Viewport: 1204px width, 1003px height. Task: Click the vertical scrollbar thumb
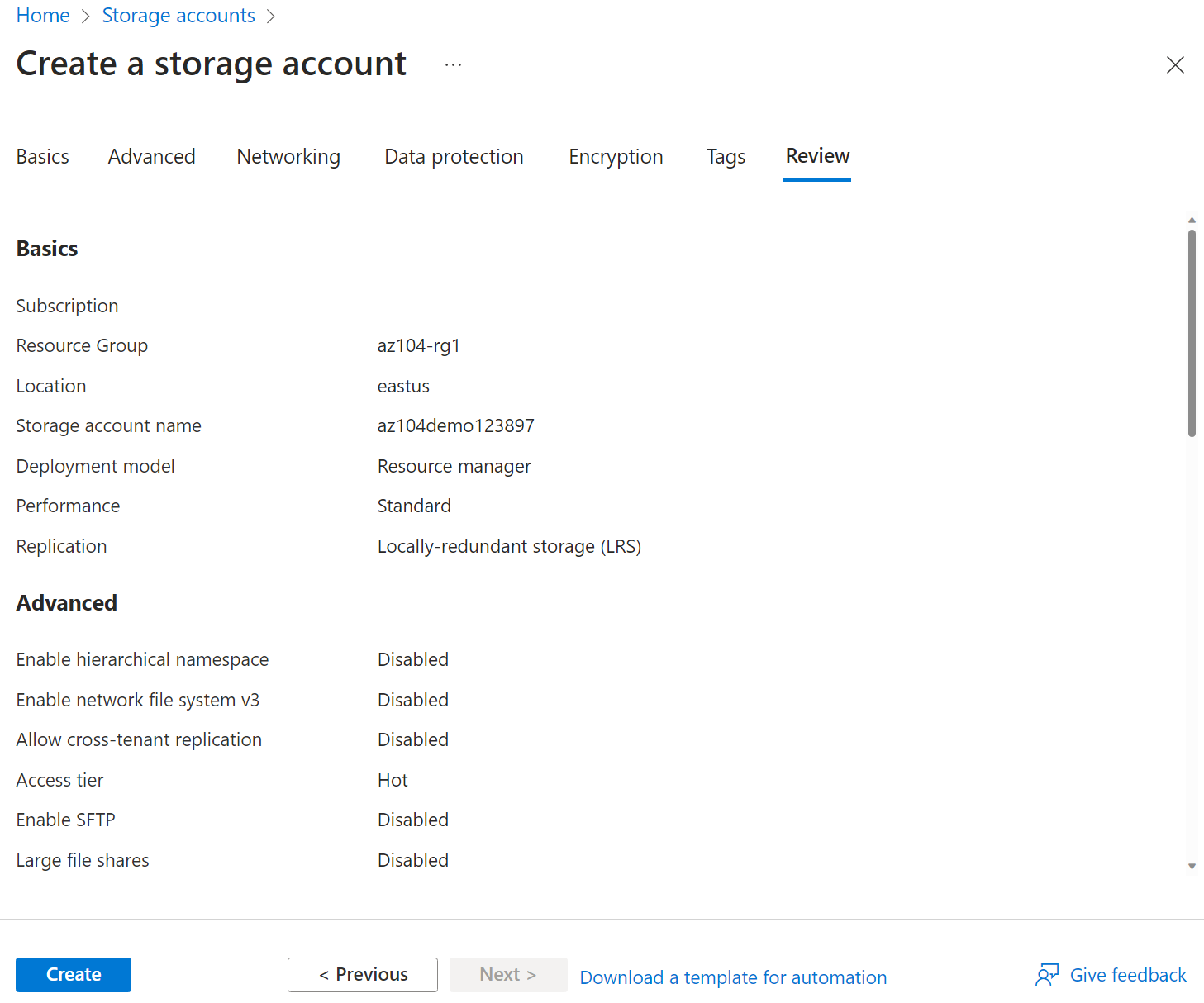click(x=1192, y=332)
